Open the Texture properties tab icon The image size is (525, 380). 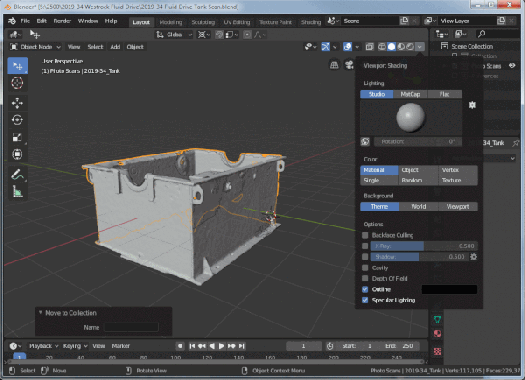point(437,351)
